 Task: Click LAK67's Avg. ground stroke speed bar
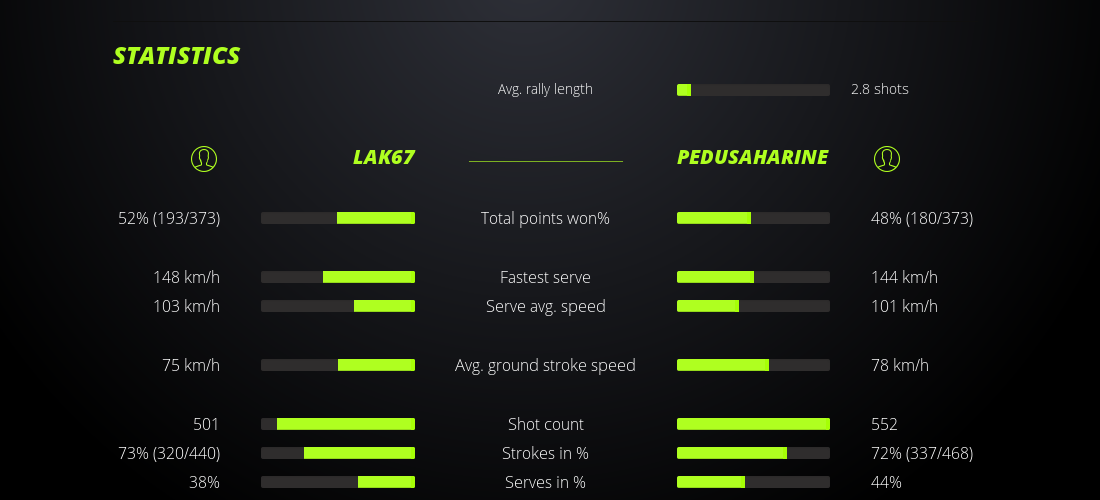pos(338,365)
